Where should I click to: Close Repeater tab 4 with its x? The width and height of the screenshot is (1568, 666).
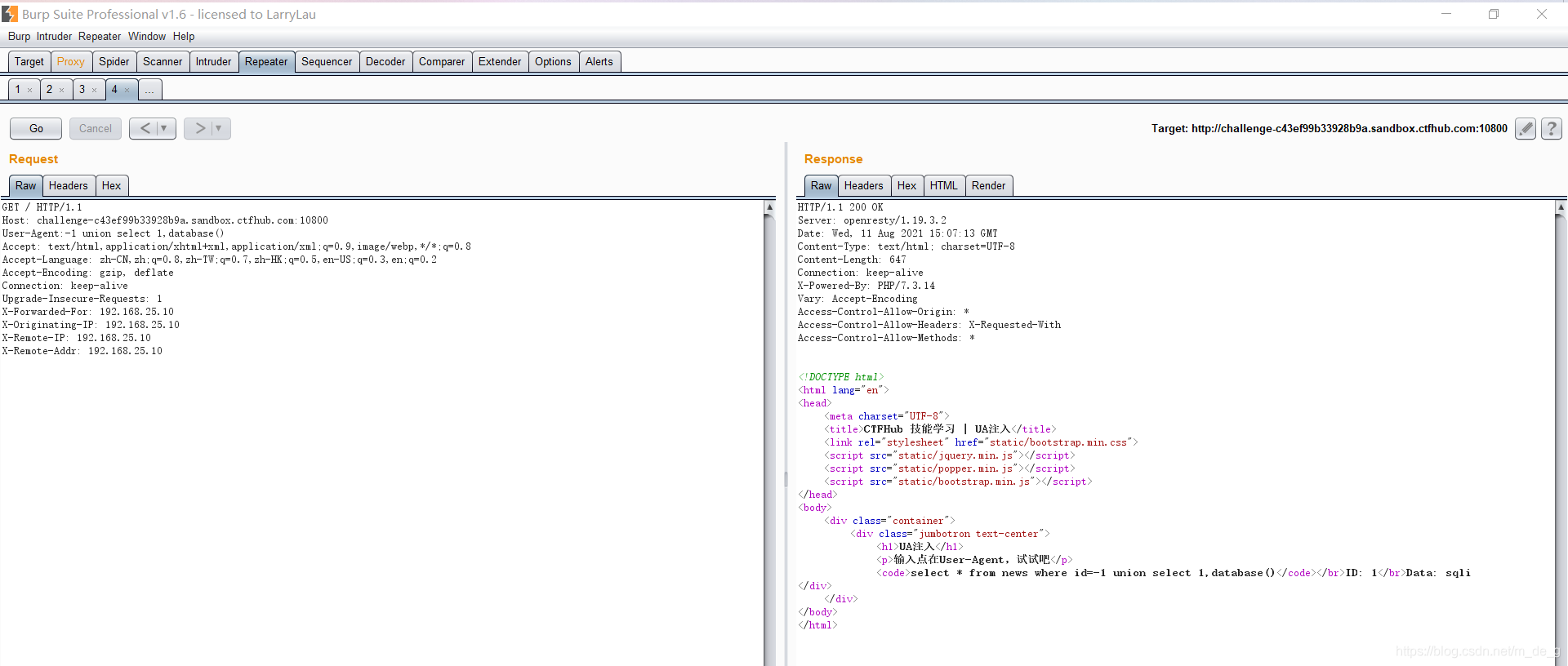pyautogui.click(x=127, y=90)
